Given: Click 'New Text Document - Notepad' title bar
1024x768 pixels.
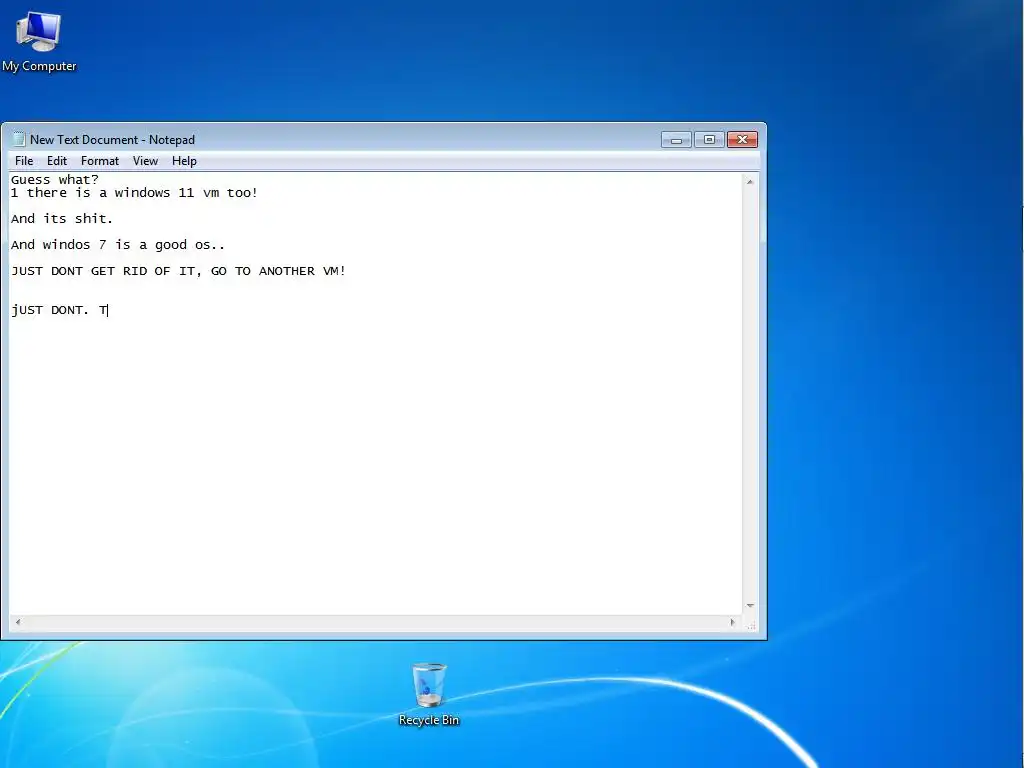Looking at the screenshot, I should click(112, 140).
